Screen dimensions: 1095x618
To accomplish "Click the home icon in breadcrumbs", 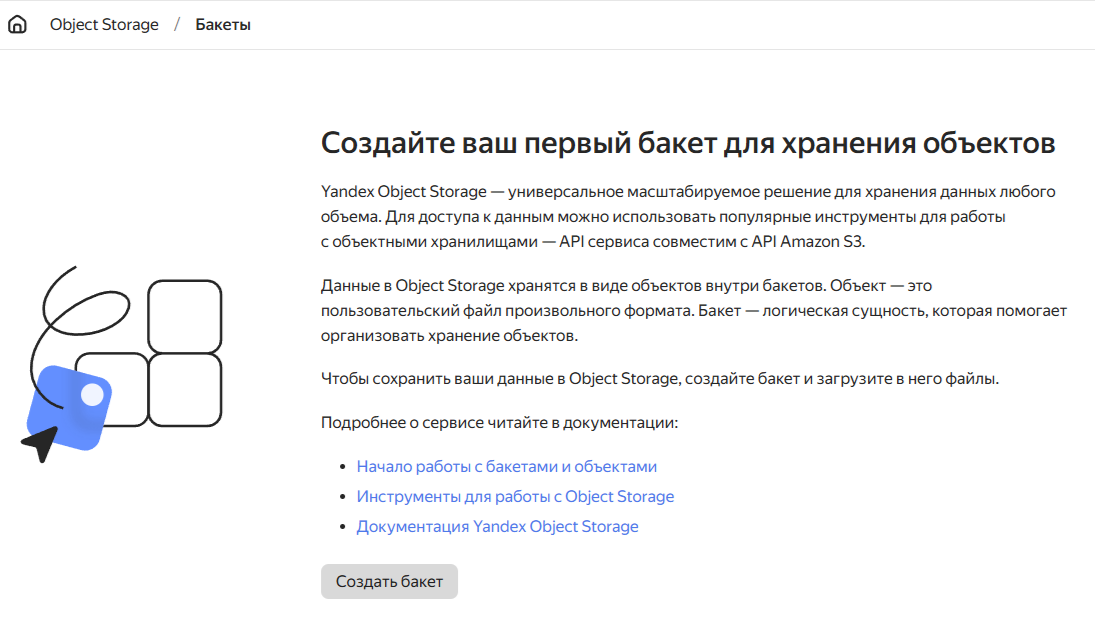I will click(x=17, y=25).
